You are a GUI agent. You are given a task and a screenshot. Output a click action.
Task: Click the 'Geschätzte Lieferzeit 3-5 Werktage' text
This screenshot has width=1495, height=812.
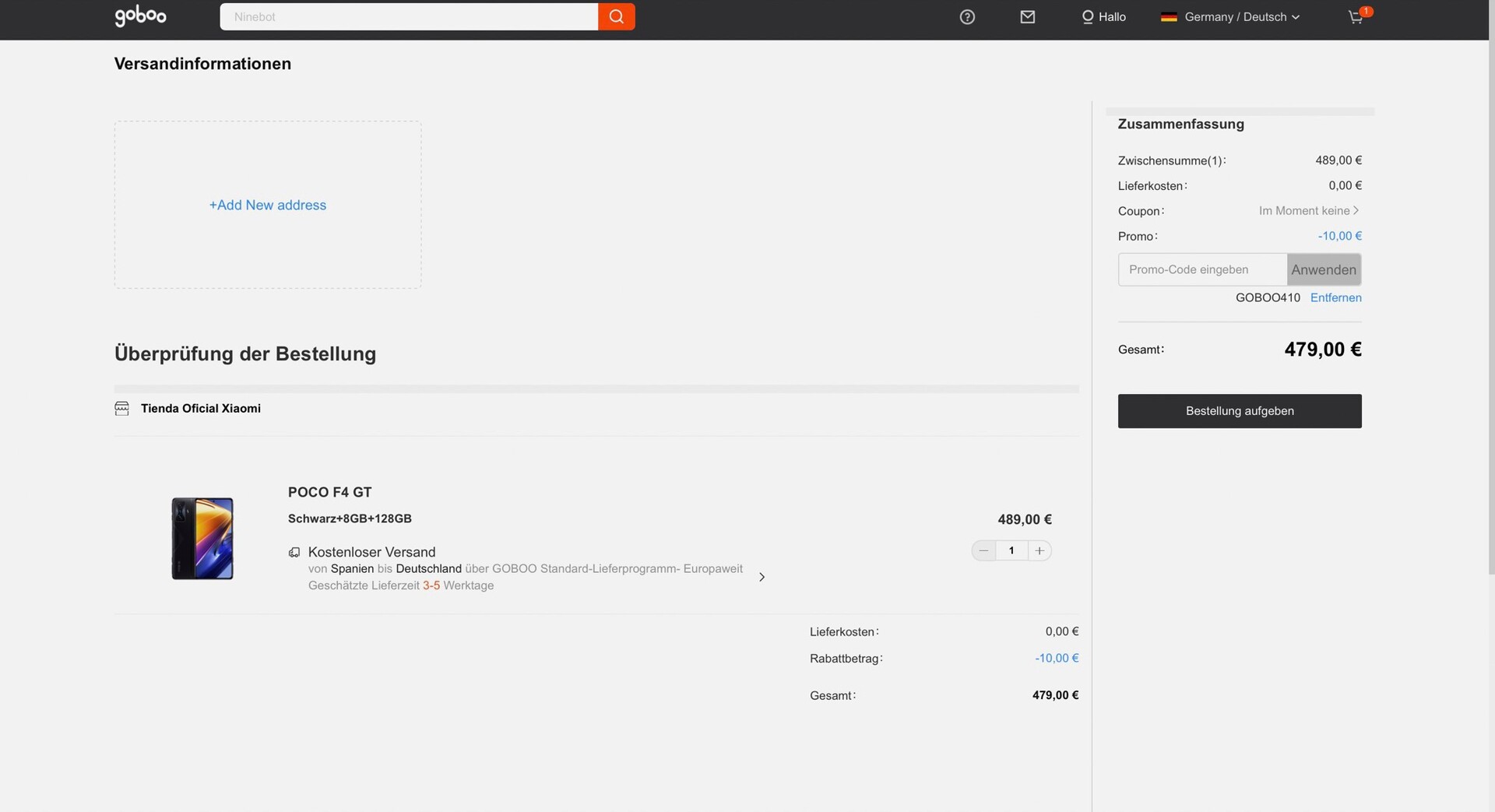coord(401,585)
